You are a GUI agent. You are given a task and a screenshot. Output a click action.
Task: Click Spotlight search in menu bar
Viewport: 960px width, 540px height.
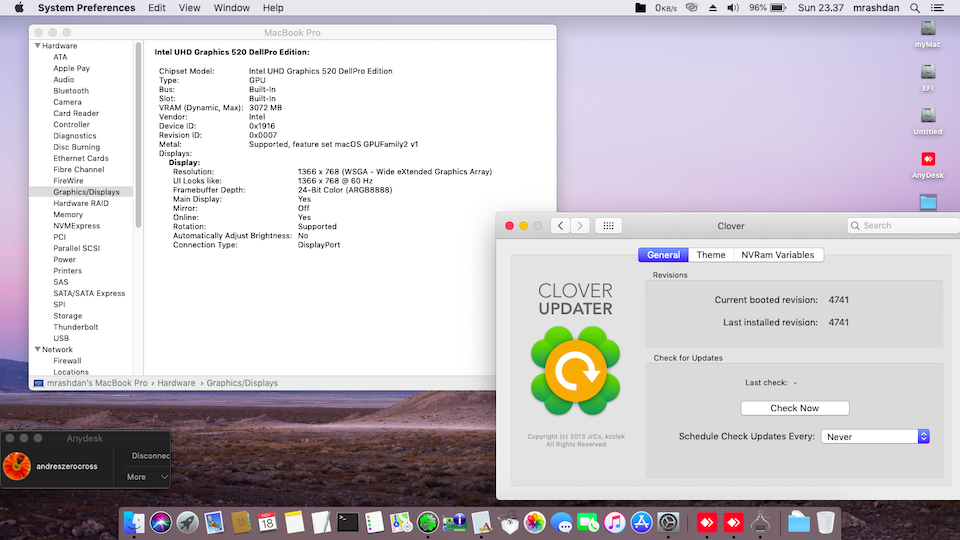pyautogui.click(x=915, y=8)
